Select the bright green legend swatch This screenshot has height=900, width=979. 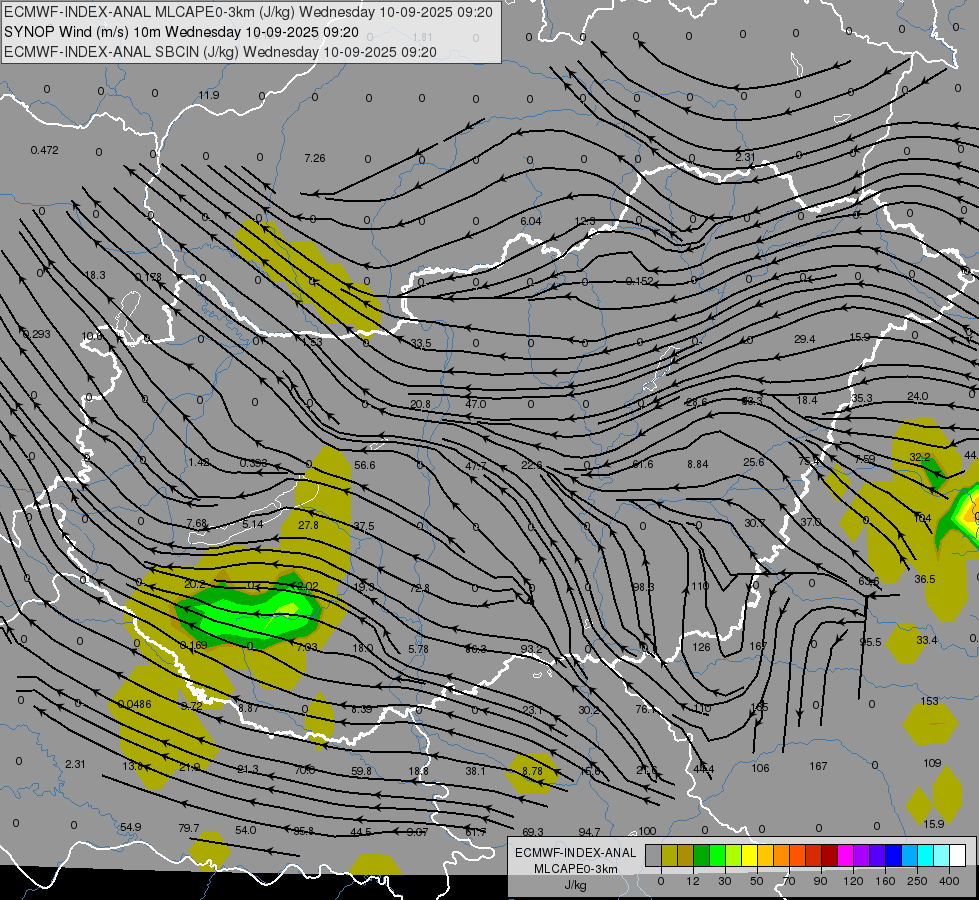717,856
